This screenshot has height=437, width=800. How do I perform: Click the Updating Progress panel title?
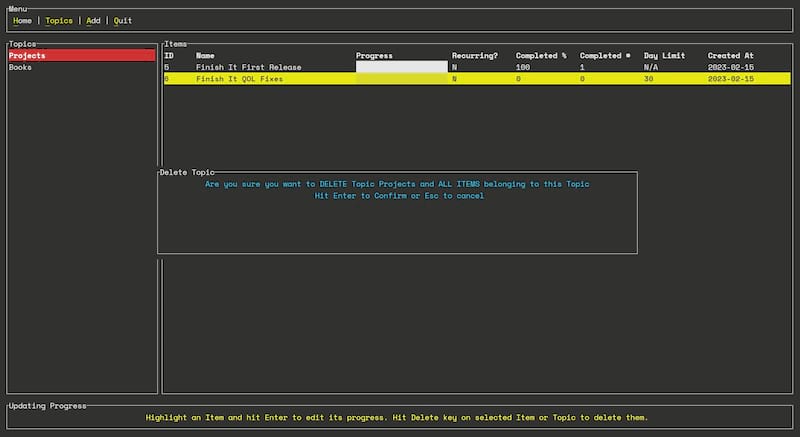(x=47, y=406)
